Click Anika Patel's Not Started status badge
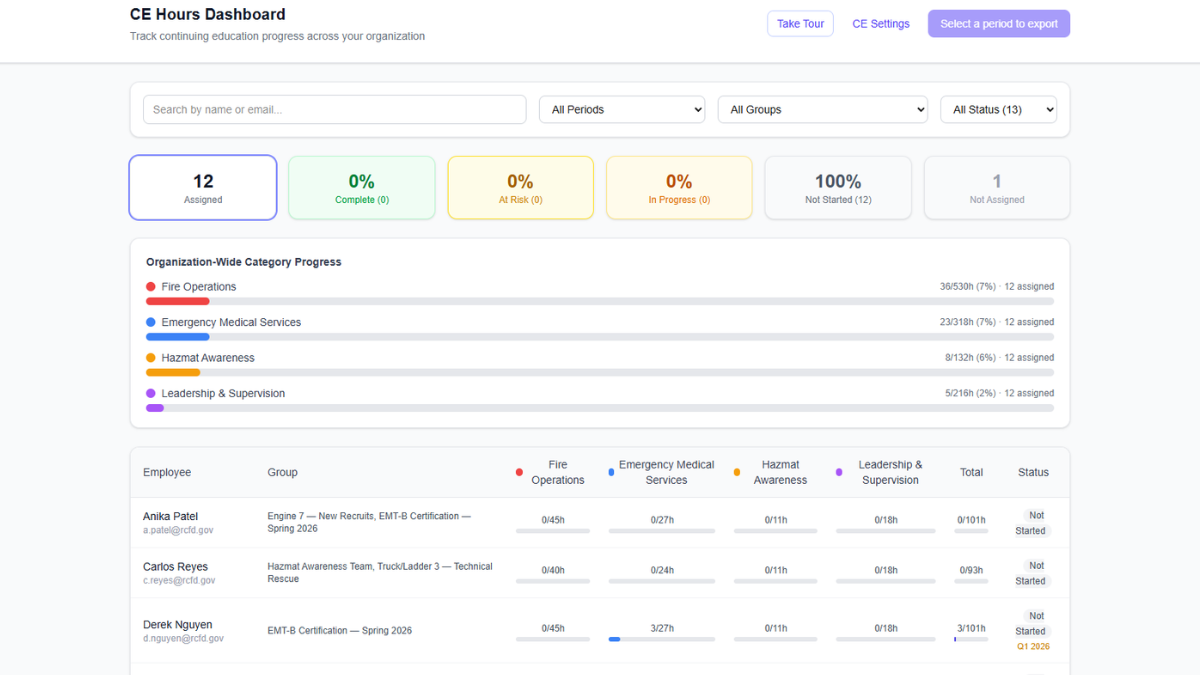Image resolution: width=1200 pixels, height=675 pixels. click(1031, 523)
